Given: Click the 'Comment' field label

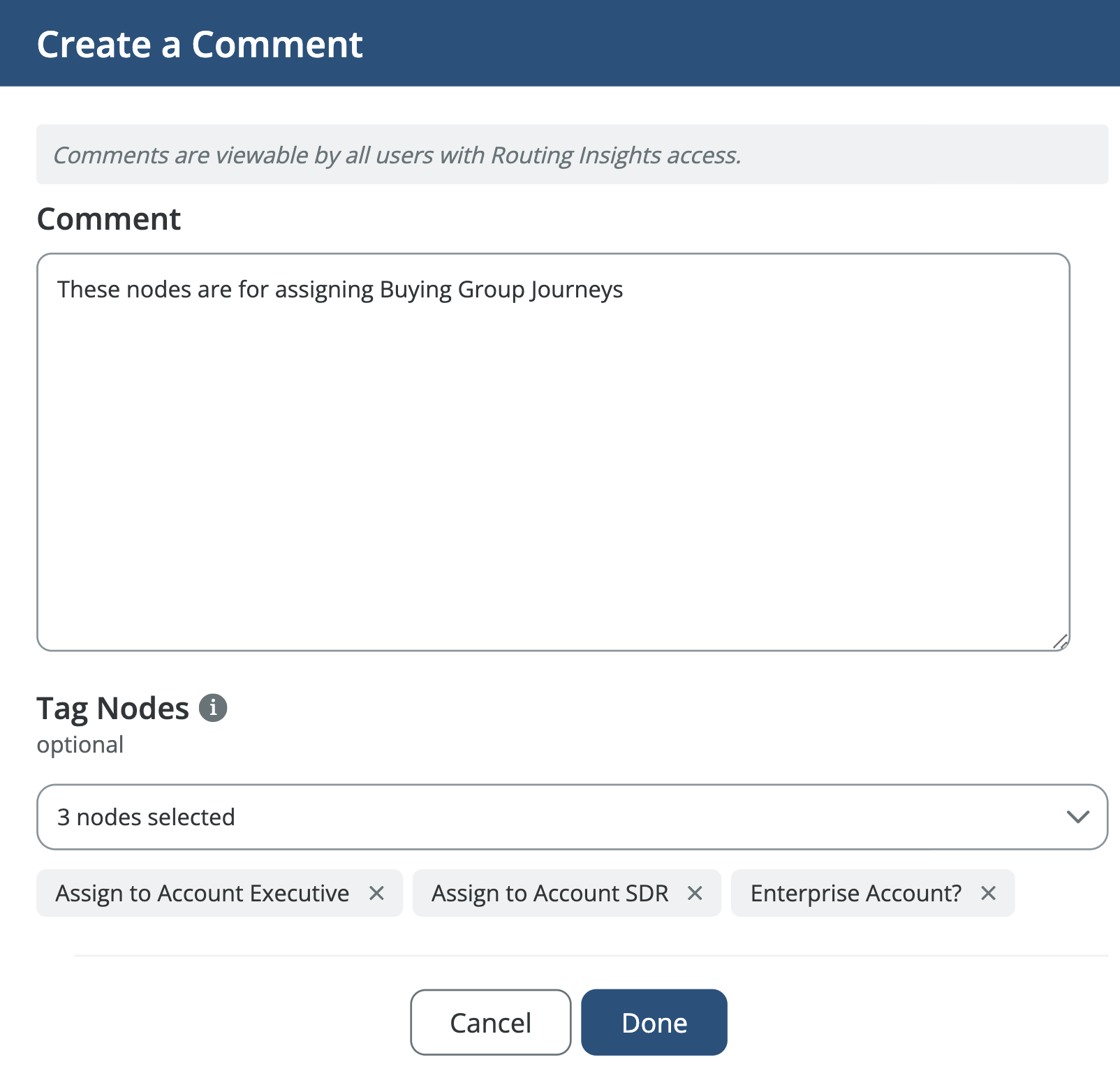Looking at the screenshot, I should coord(109,219).
